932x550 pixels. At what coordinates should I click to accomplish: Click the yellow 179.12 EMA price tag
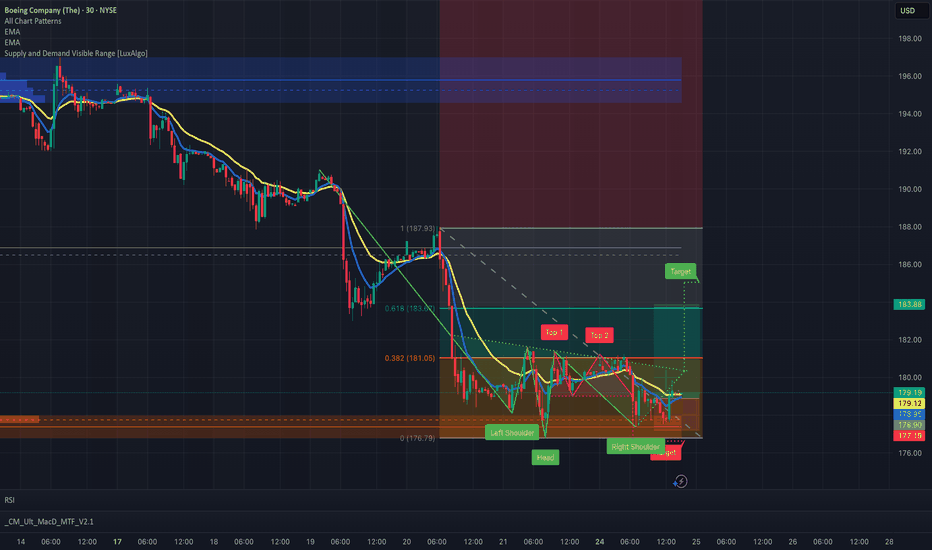coord(908,402)
